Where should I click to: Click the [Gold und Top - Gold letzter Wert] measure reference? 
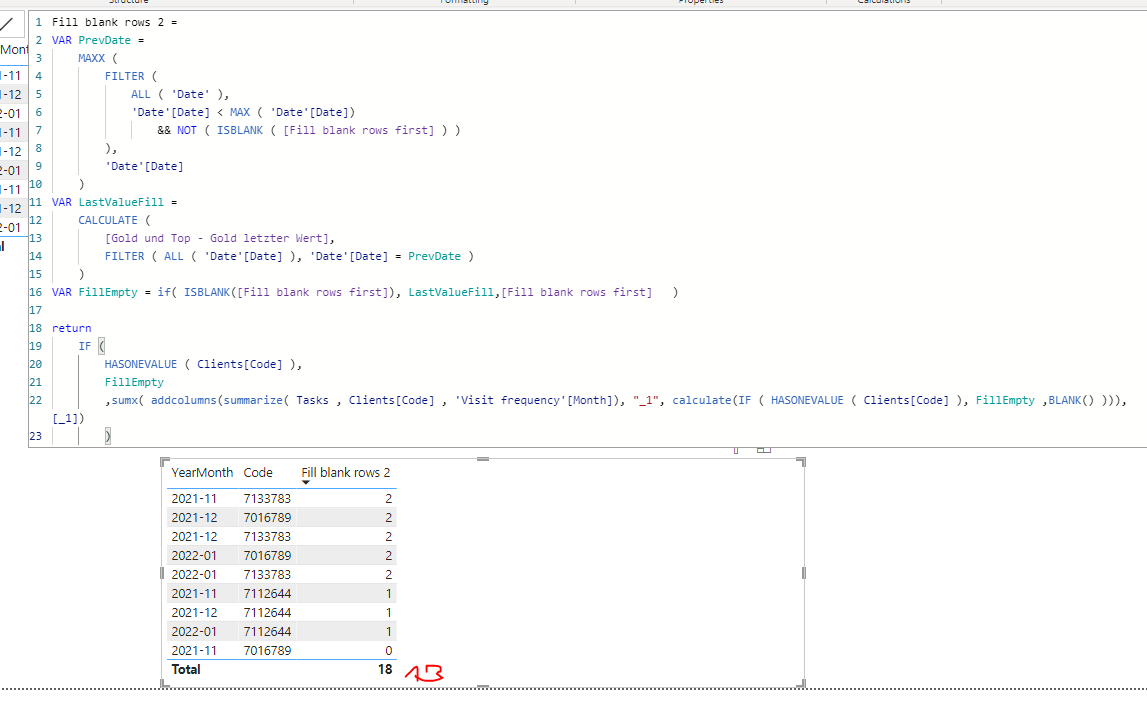[217, 238]
